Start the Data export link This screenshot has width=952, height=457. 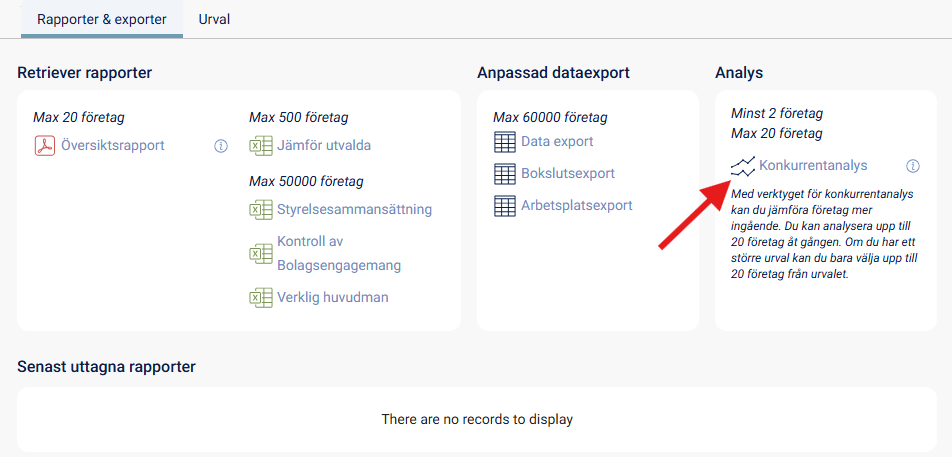click(557, 142)
